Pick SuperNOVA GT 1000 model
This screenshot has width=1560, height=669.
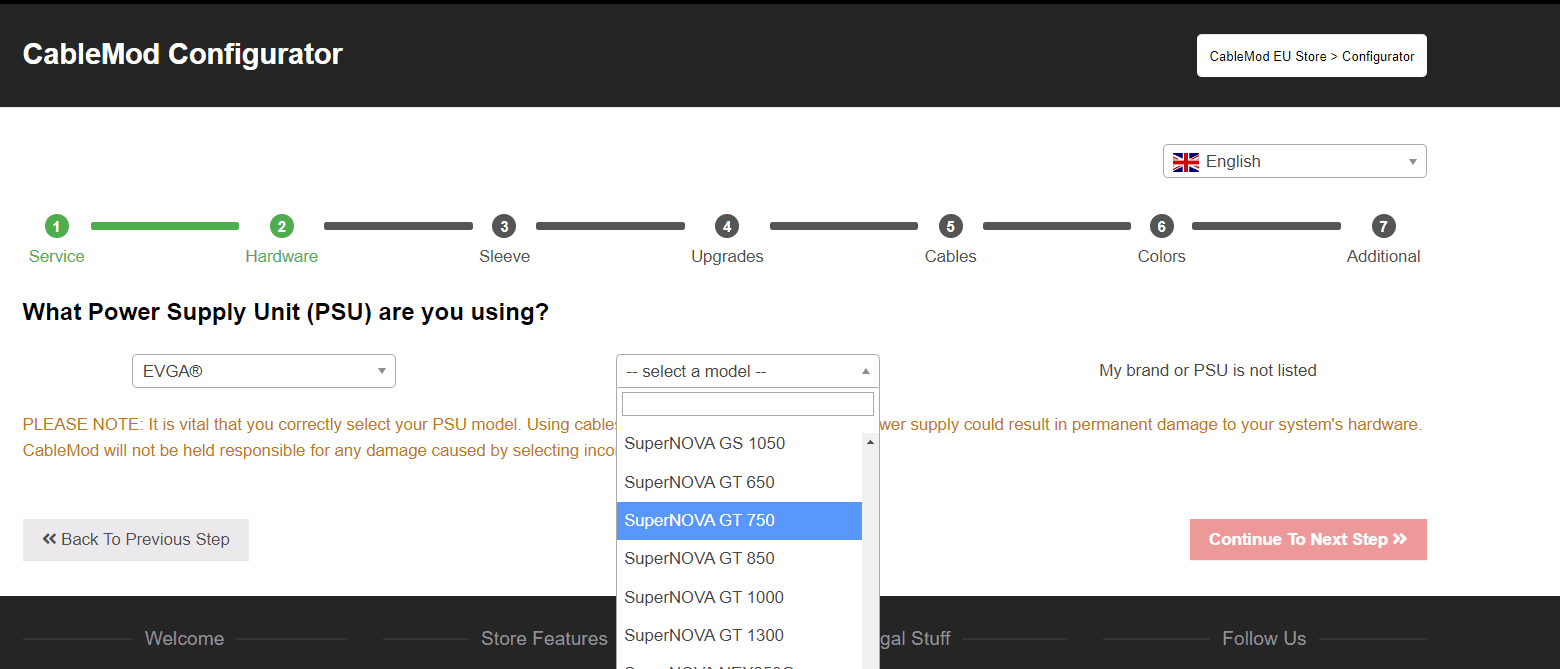[x=739, y=597]
